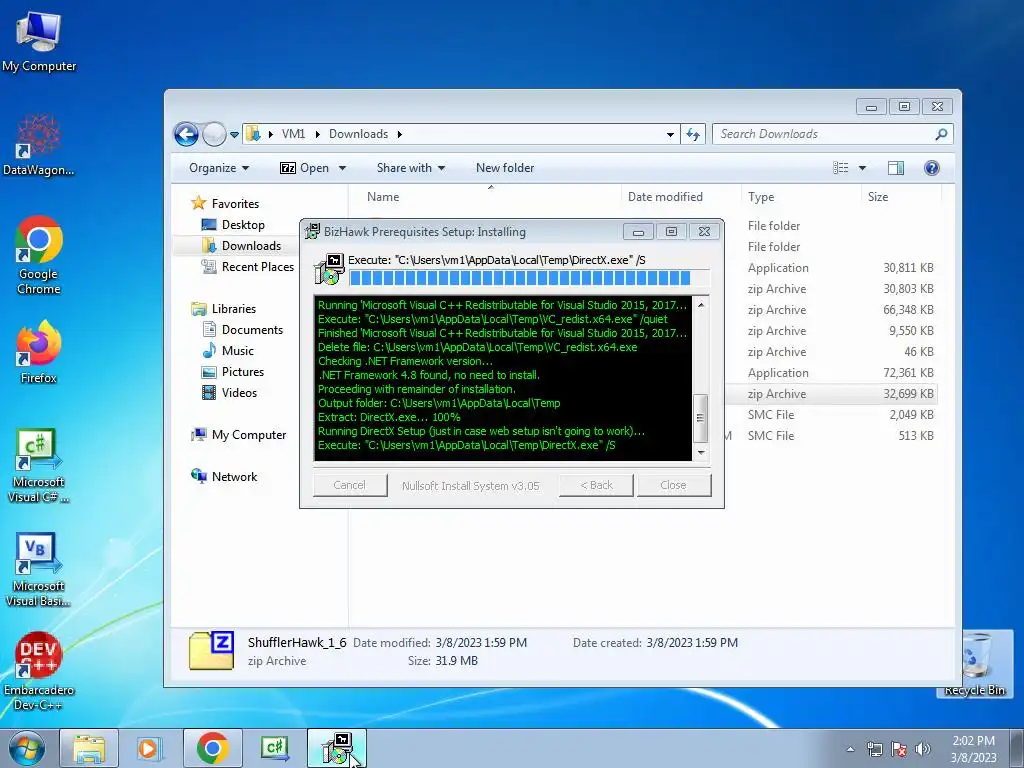The height and width of the screenshot is (768, 1024).
Task: Open the DataWagon desktop shortcut
Action: (39, 145)
